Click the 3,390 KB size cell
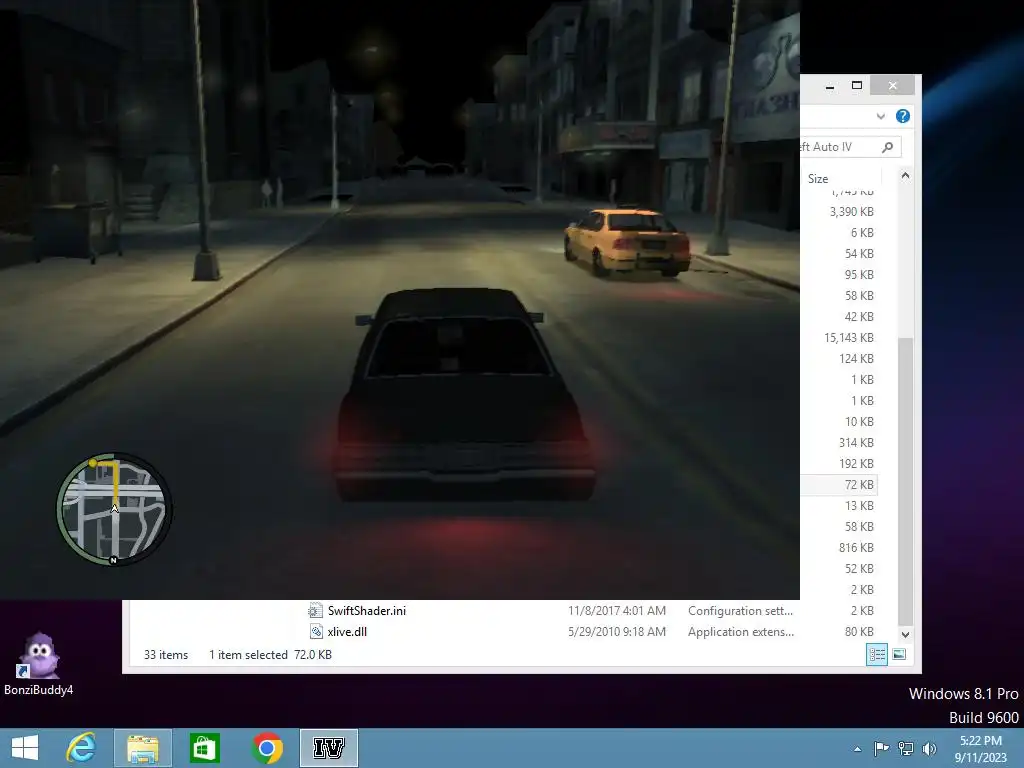The image size is (1024, 768). point(852,212)
